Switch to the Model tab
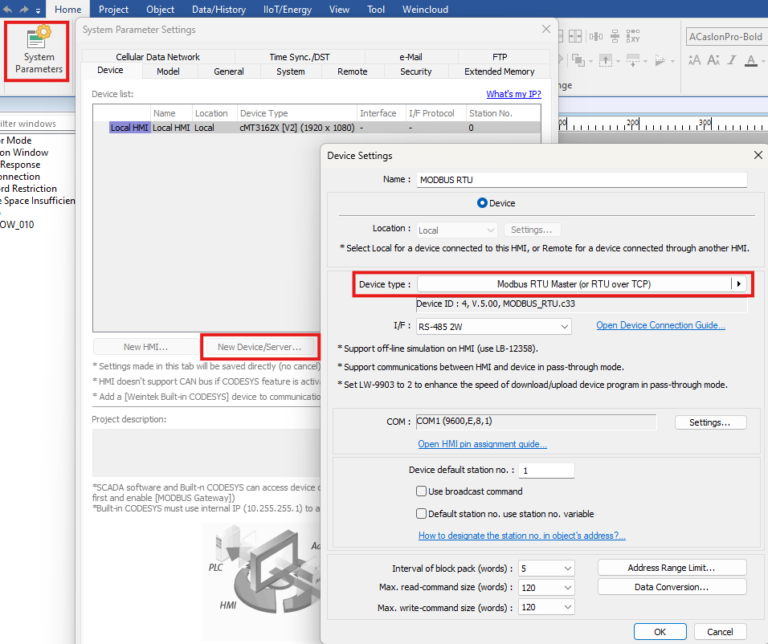The height and width of the screenshot is (644, 768). [168, 72]
